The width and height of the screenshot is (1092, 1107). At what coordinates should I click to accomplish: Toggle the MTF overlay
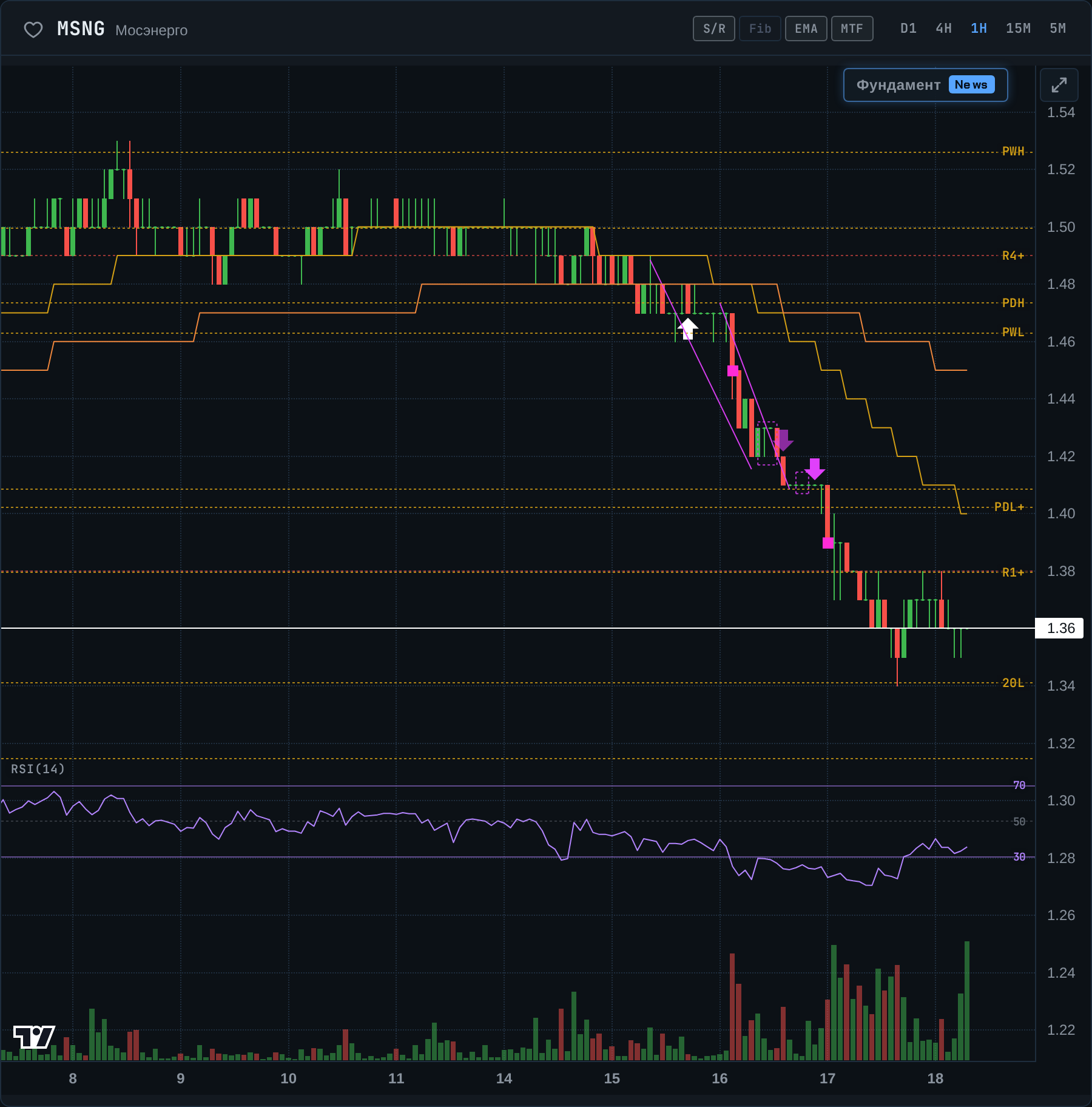pyautogui.click(x=852, y=29)
